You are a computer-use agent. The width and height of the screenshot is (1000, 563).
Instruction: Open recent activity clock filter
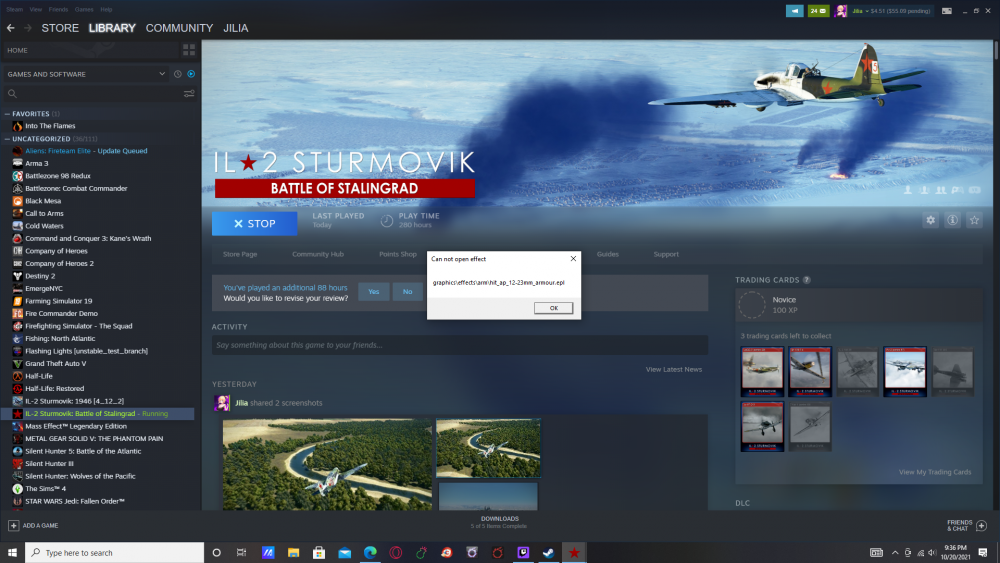point(178,74)
